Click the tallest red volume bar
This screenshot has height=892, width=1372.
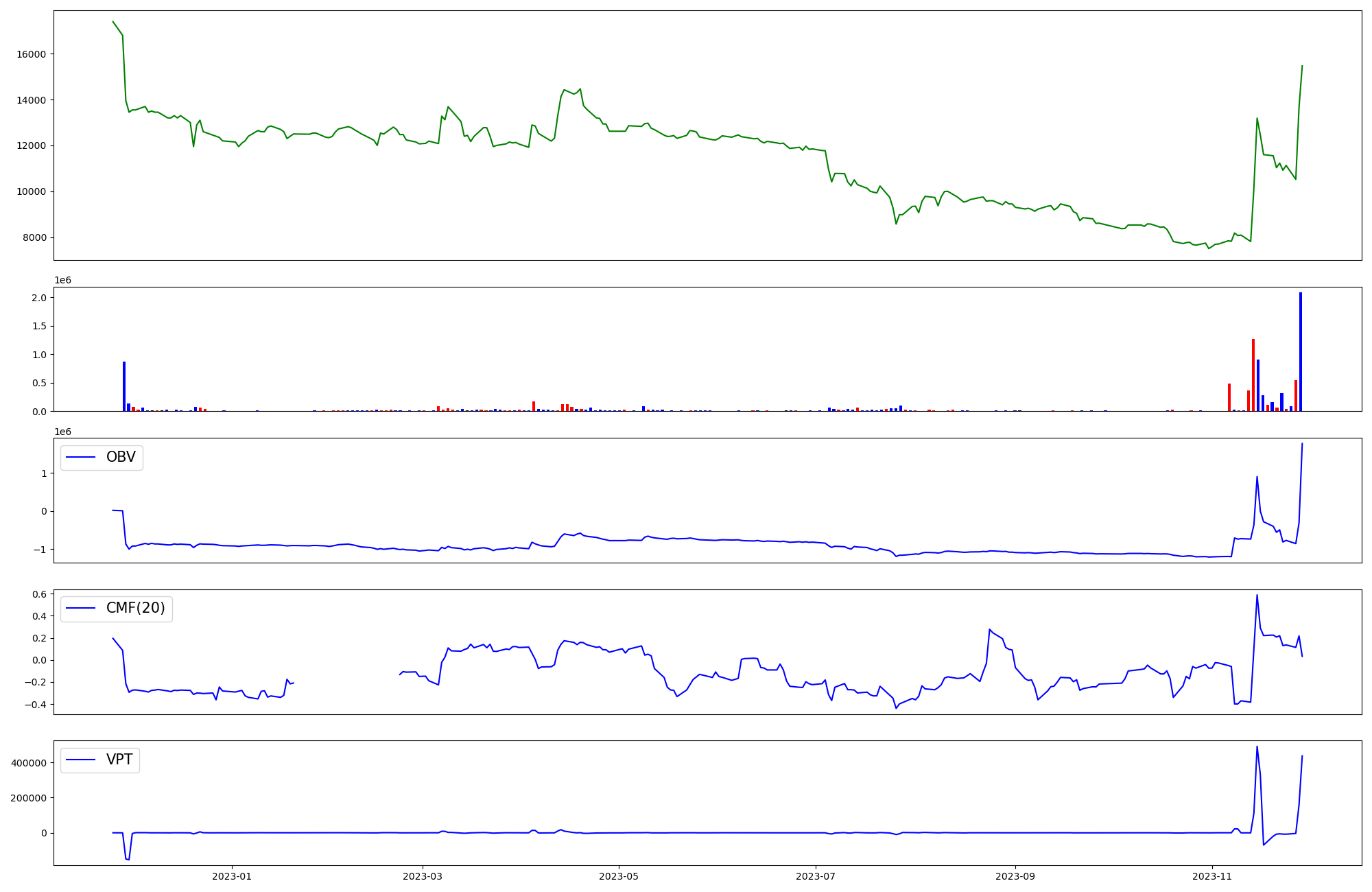1253,375
